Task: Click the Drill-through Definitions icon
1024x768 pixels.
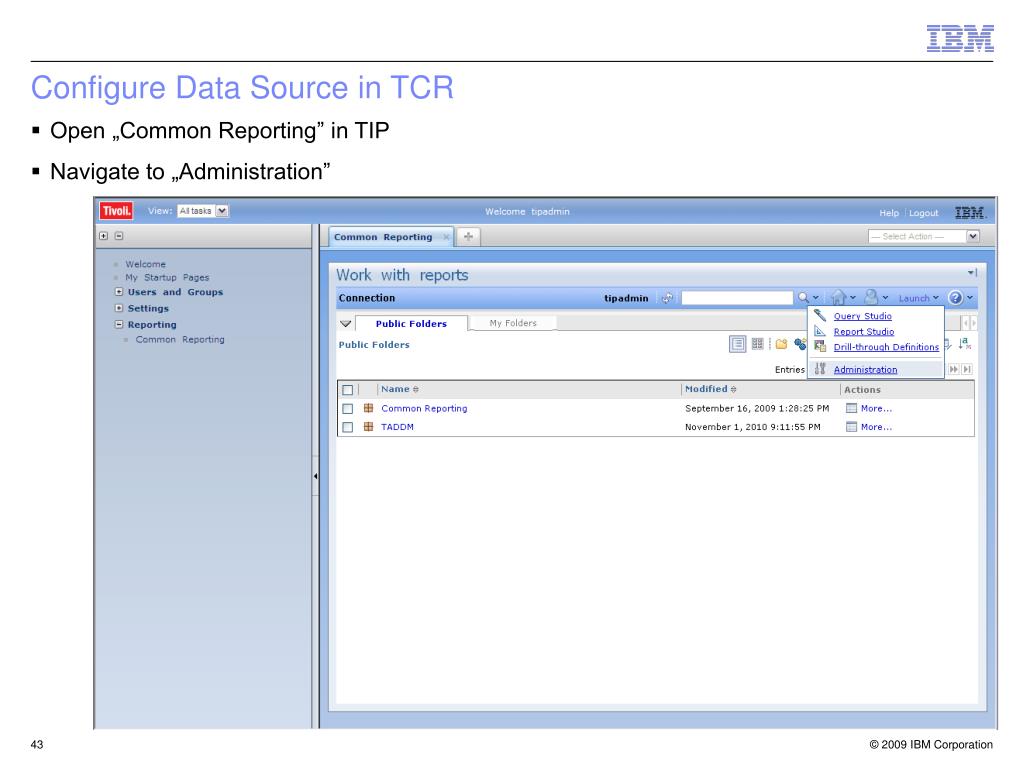Action: (820, 347)
